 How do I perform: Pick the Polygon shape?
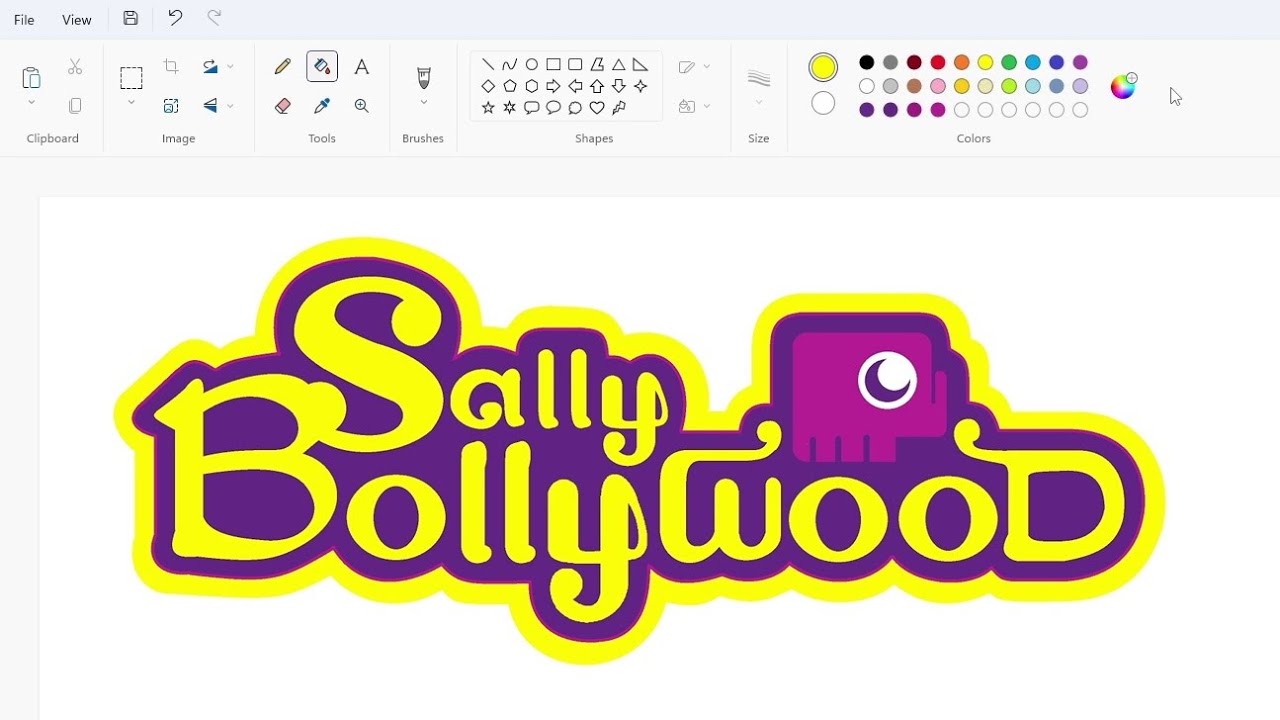pos(597,64)
